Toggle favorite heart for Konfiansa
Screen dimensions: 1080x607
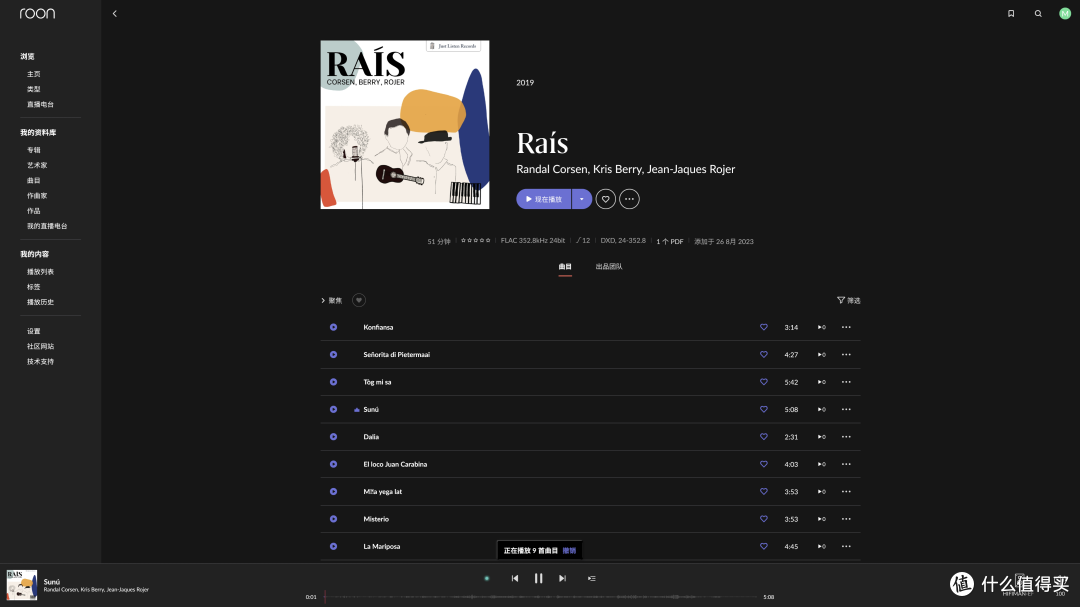click(x=763, y=327)
